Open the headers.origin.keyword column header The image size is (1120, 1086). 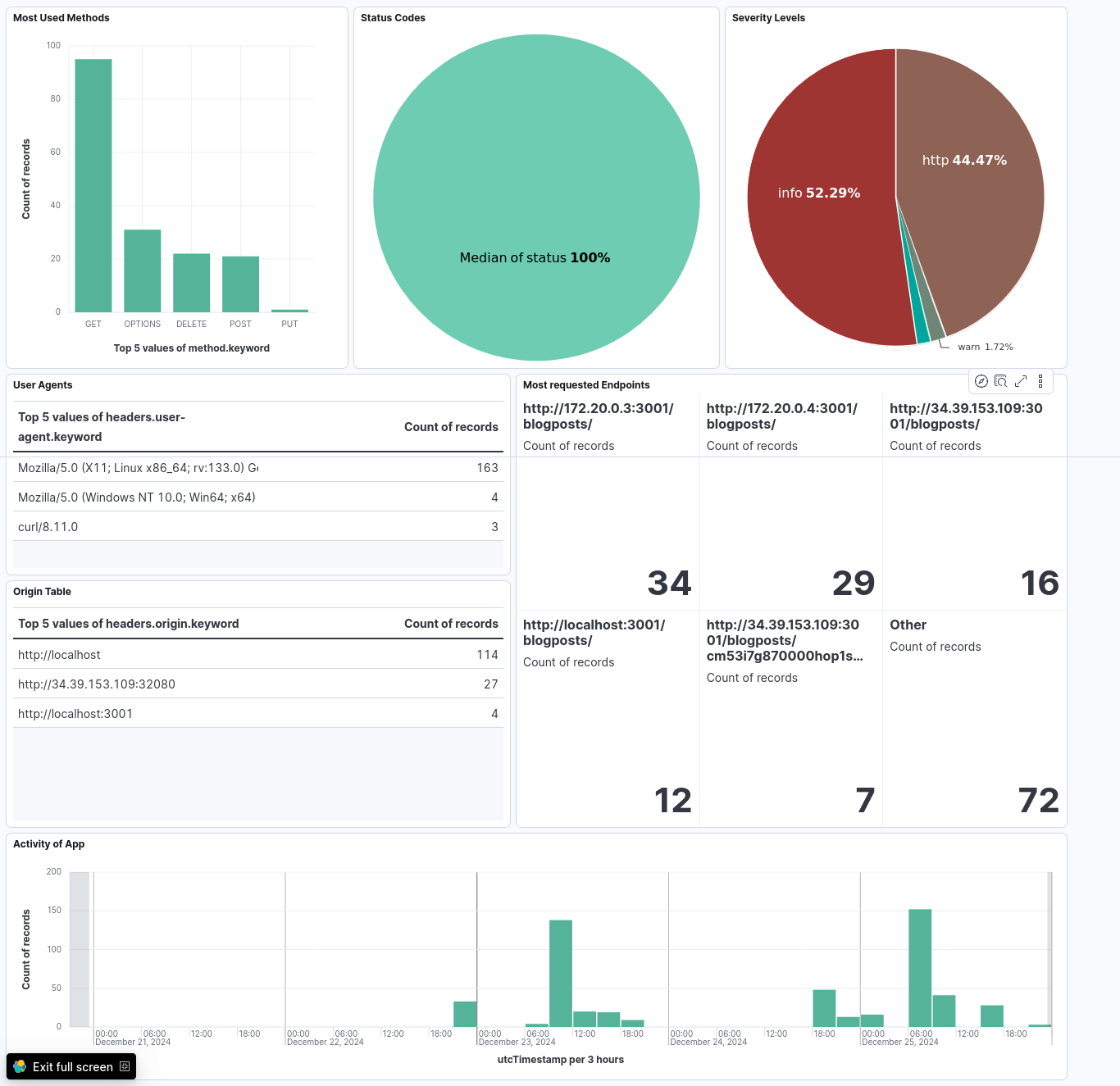click(129, 624)
